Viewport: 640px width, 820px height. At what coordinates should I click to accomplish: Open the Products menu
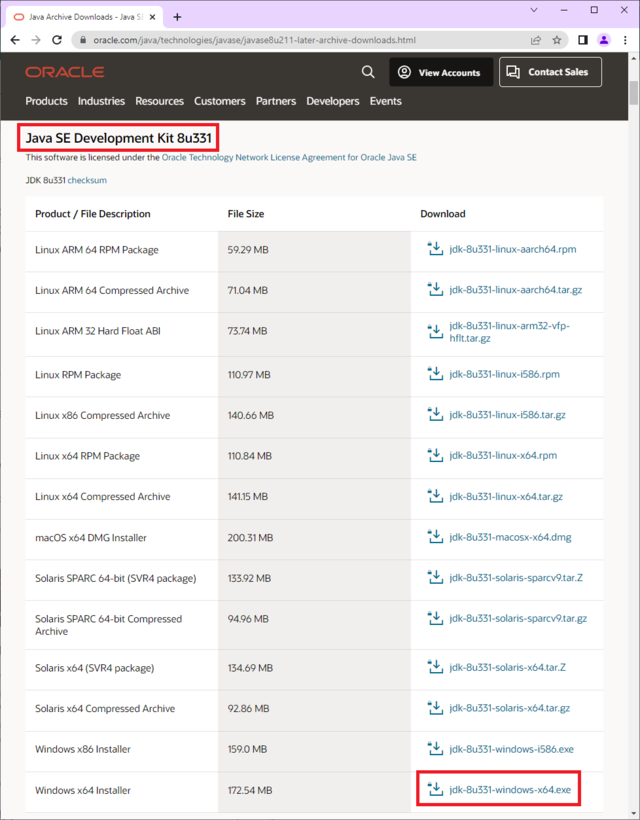[47, 101]
